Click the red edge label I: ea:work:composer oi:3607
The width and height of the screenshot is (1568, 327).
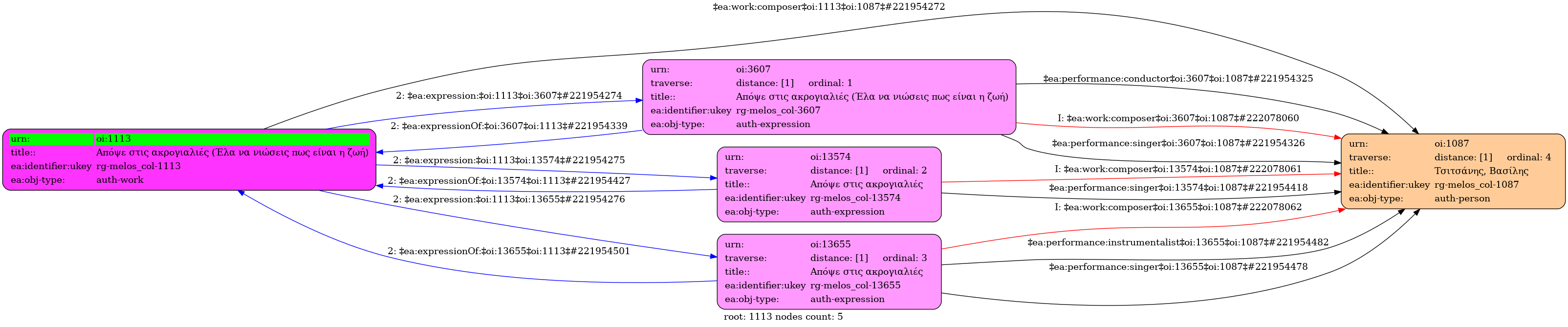[x=1178, y=118]
